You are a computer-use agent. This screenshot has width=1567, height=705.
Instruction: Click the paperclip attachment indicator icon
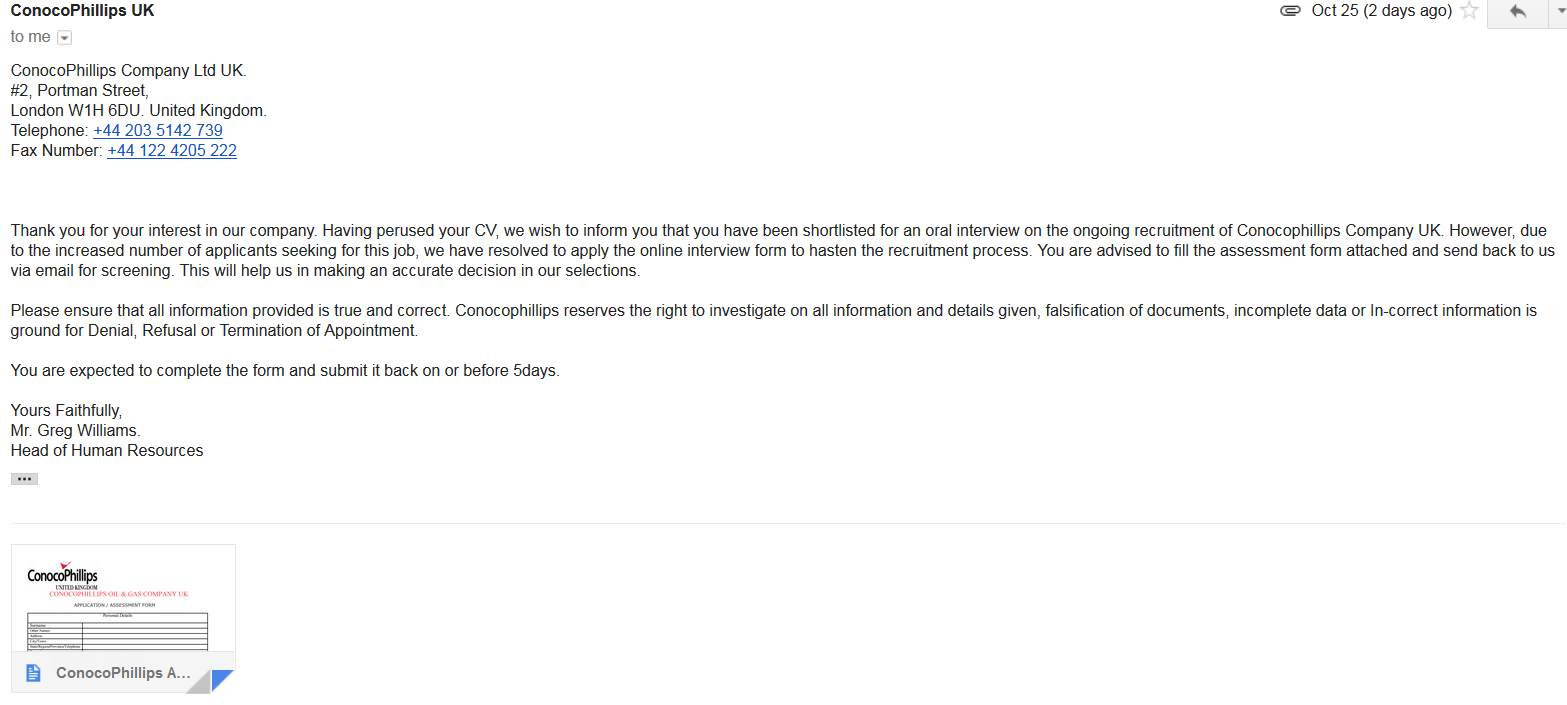(1290, 11)
